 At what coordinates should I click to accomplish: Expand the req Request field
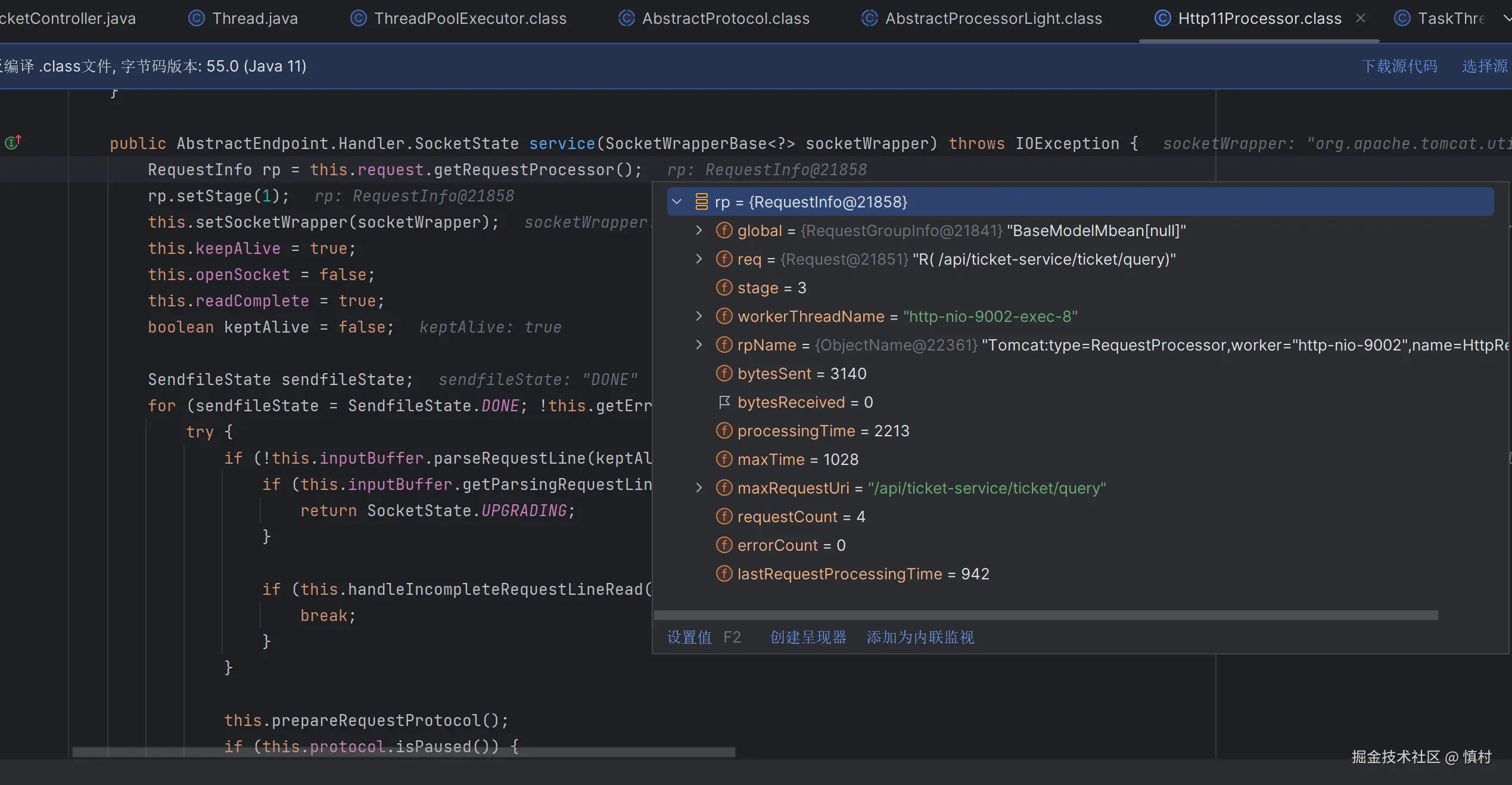(x=699, y=259)
